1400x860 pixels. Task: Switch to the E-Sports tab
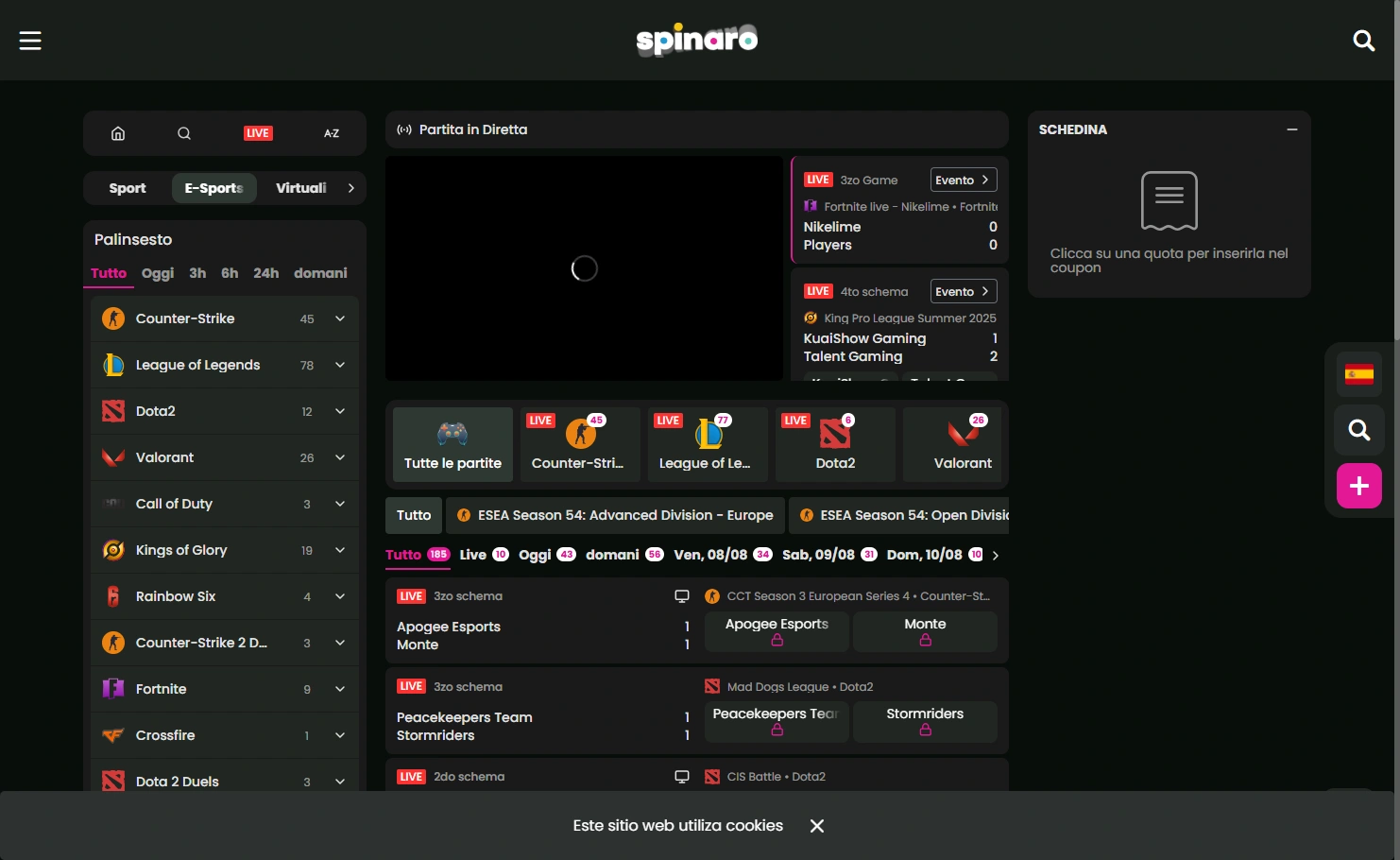[214, 188]
